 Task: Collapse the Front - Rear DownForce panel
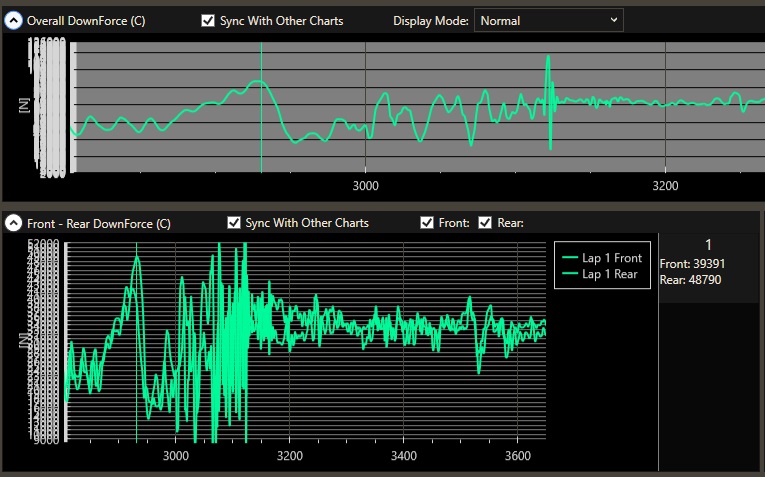13,223
